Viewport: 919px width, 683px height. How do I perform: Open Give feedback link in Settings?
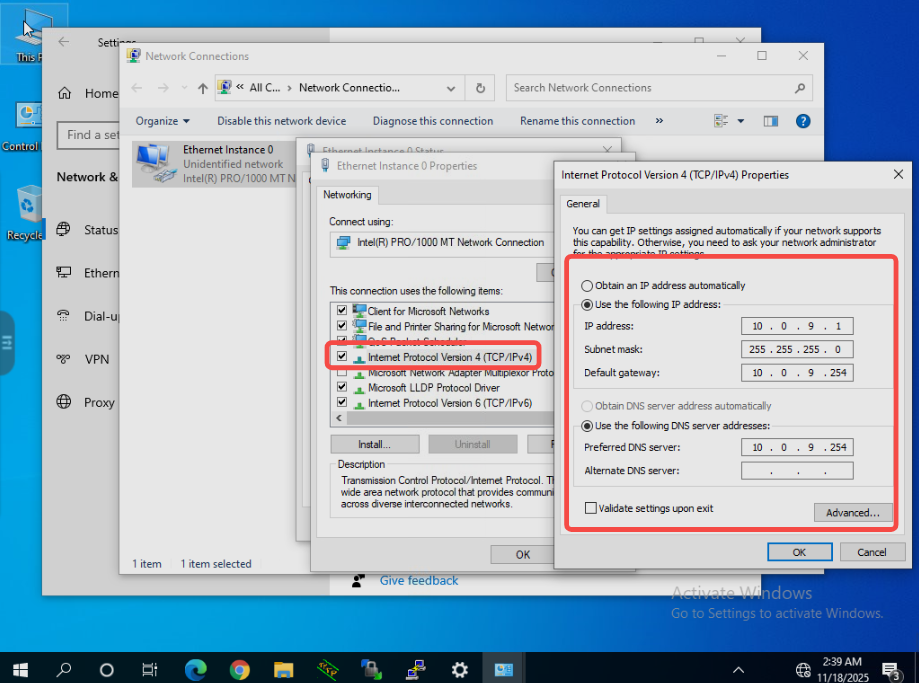[418, 580]
